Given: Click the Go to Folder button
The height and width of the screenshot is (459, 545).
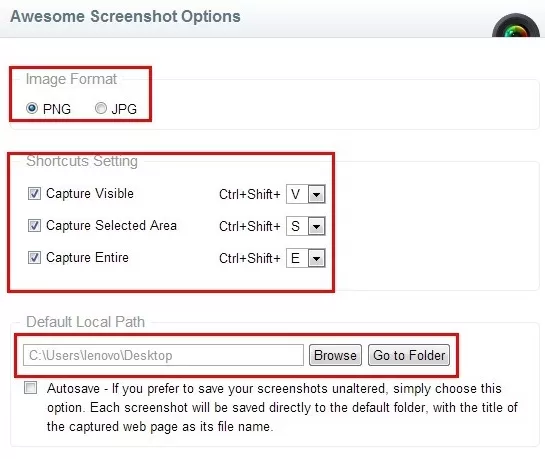Looking at the screenshot, I should click(x=409, y=355).
